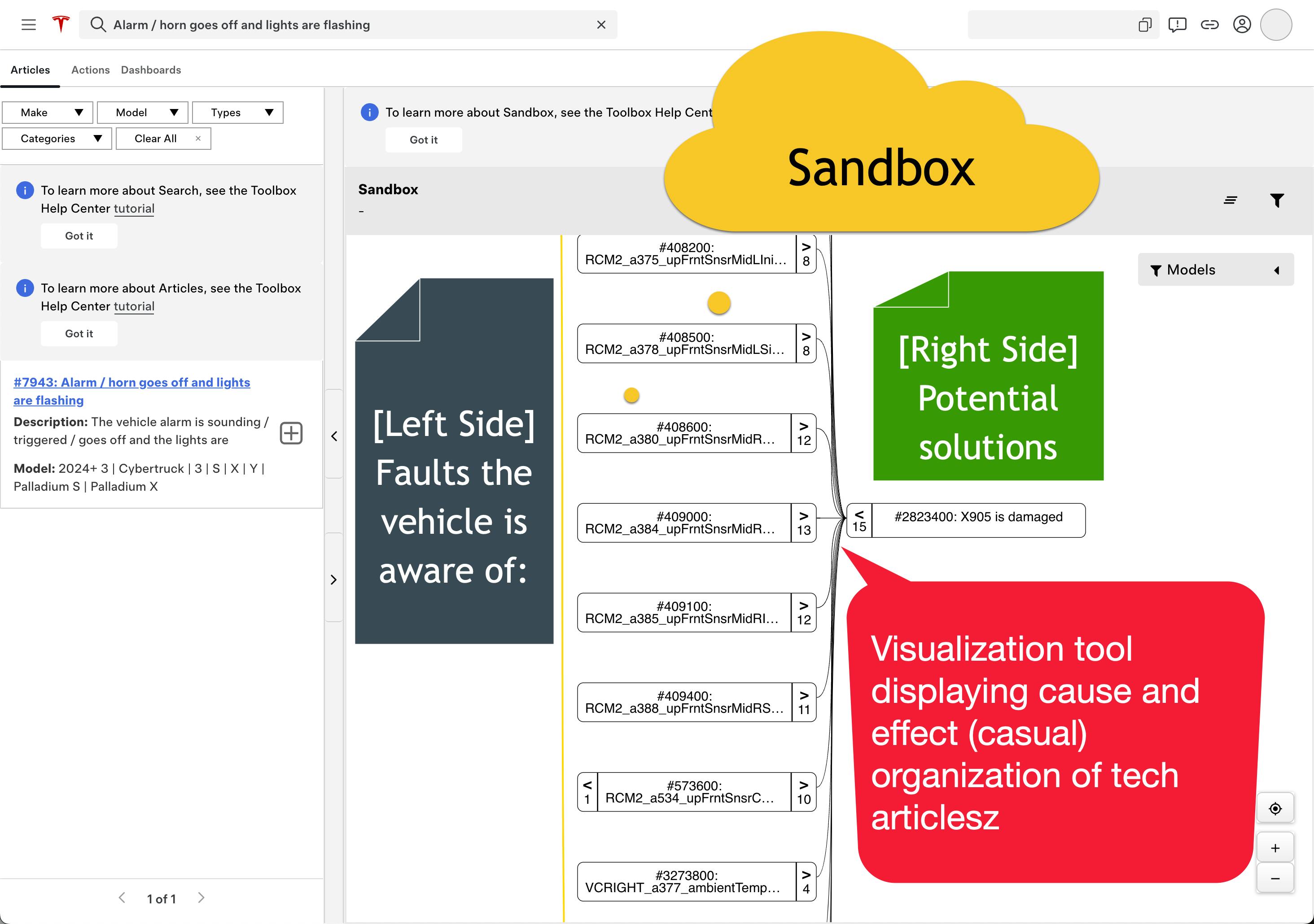Open the Types filter dropdown
Viewport: 1314px width, 924px height.
pos(237,112)
